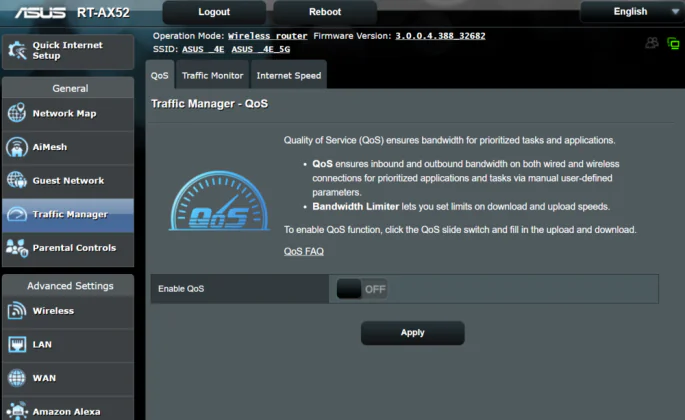The image size is (685, 420).
Task: Switch to the QoS tab
Action: tap(159, 75)
